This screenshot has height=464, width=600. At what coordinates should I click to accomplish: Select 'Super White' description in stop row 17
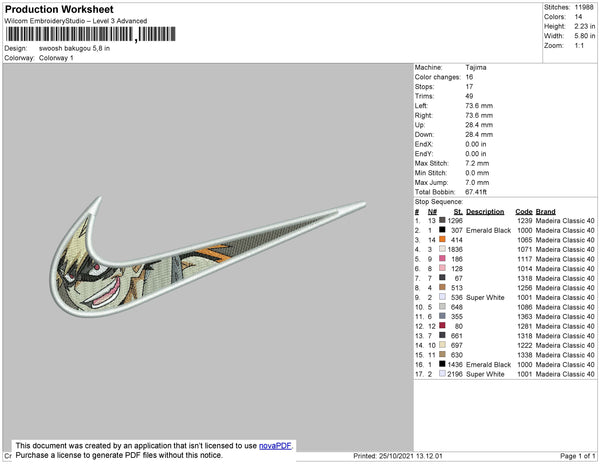tap(485, 374)
